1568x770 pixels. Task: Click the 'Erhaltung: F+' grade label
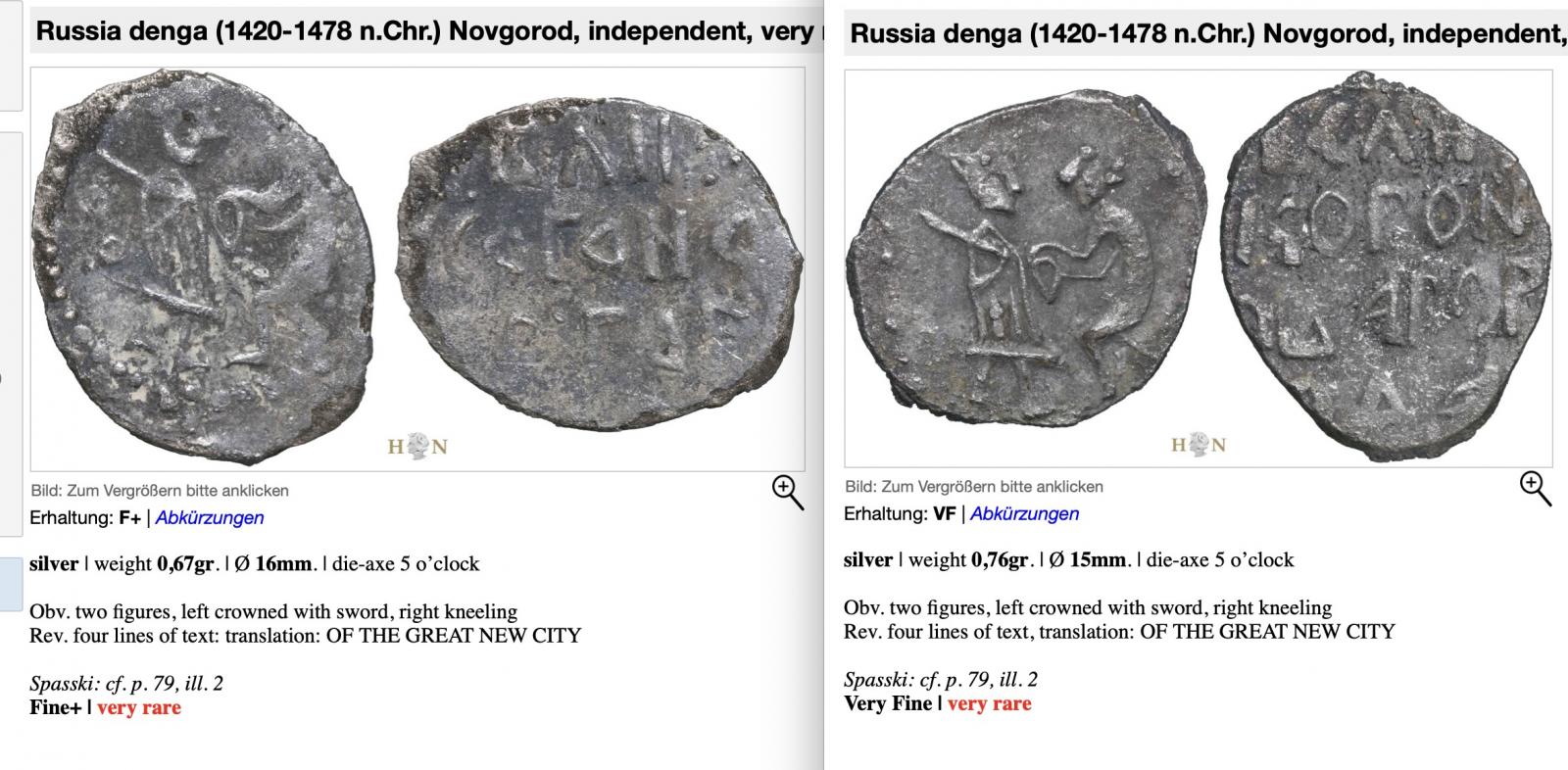pyautogui.click(x=85, y=517)
